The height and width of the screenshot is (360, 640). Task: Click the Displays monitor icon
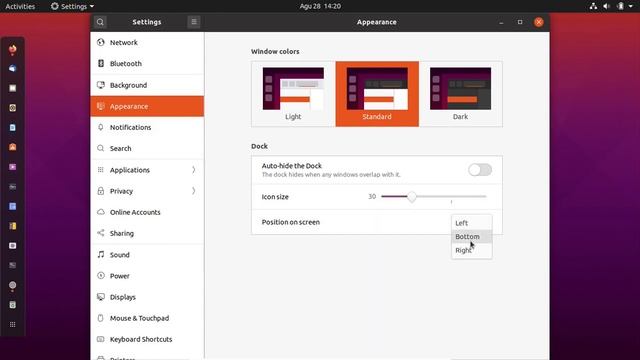101,297
